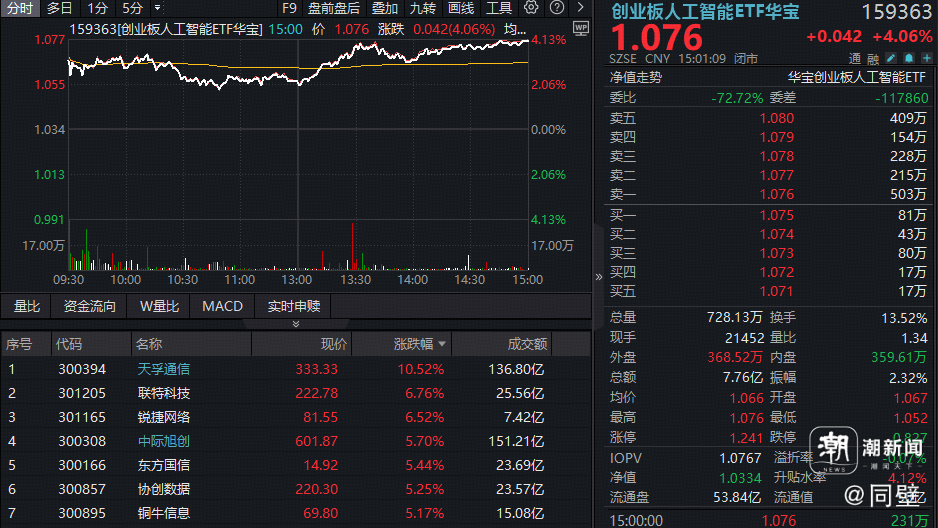Sort by 涨跌幅 column arrow

[x=442, y=344]
